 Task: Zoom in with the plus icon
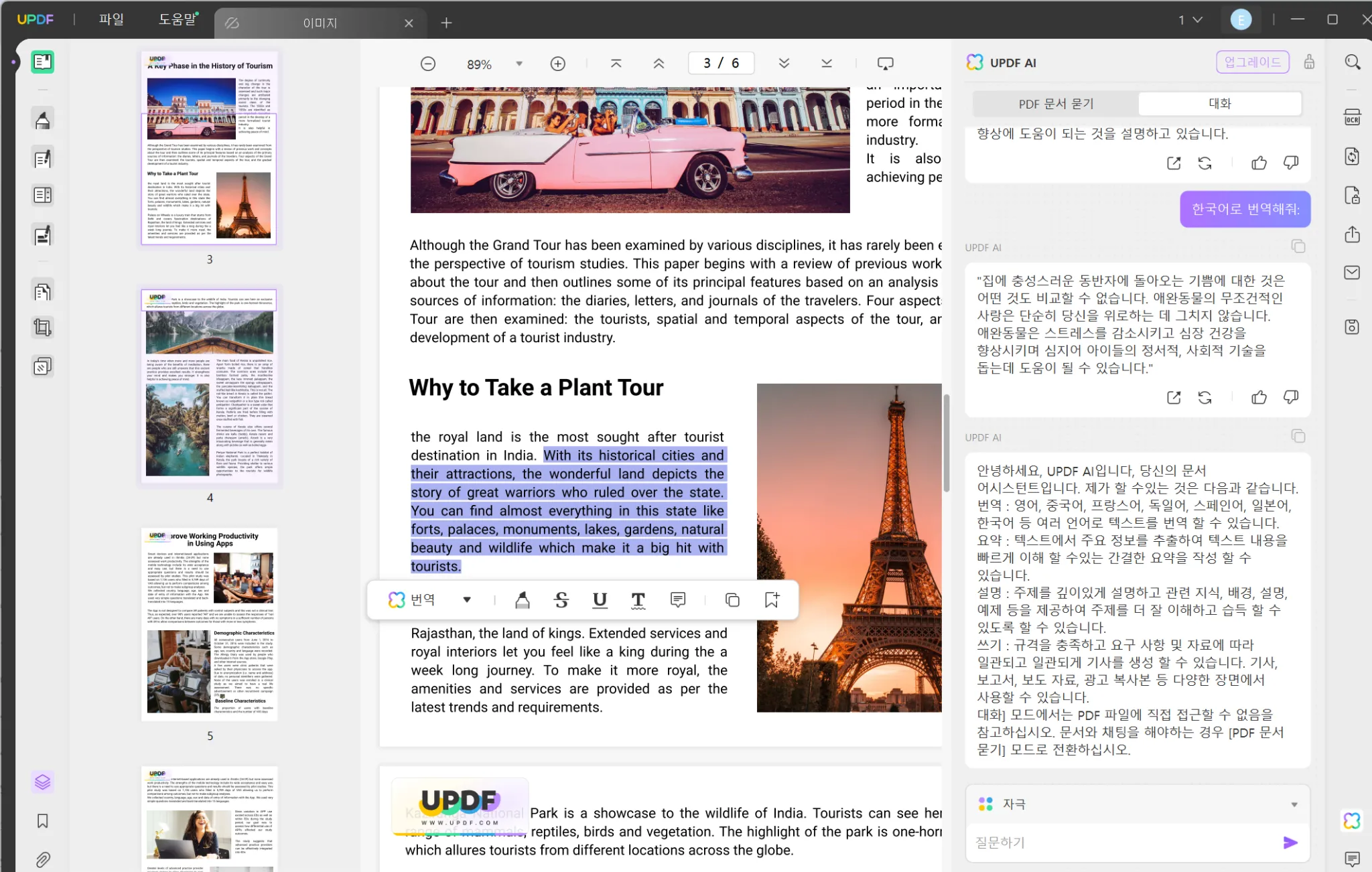(x=558, y=64)
